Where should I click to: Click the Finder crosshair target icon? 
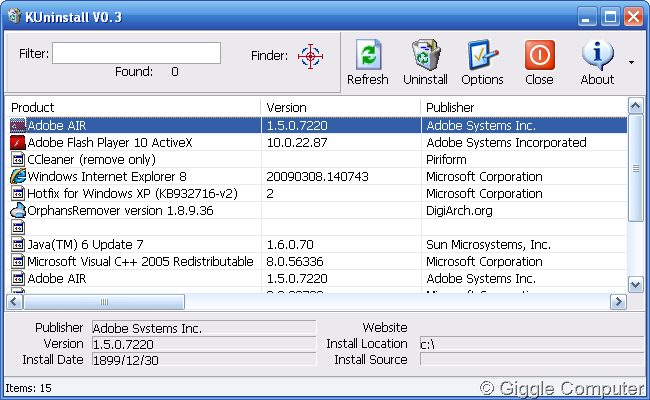[310, 56]
